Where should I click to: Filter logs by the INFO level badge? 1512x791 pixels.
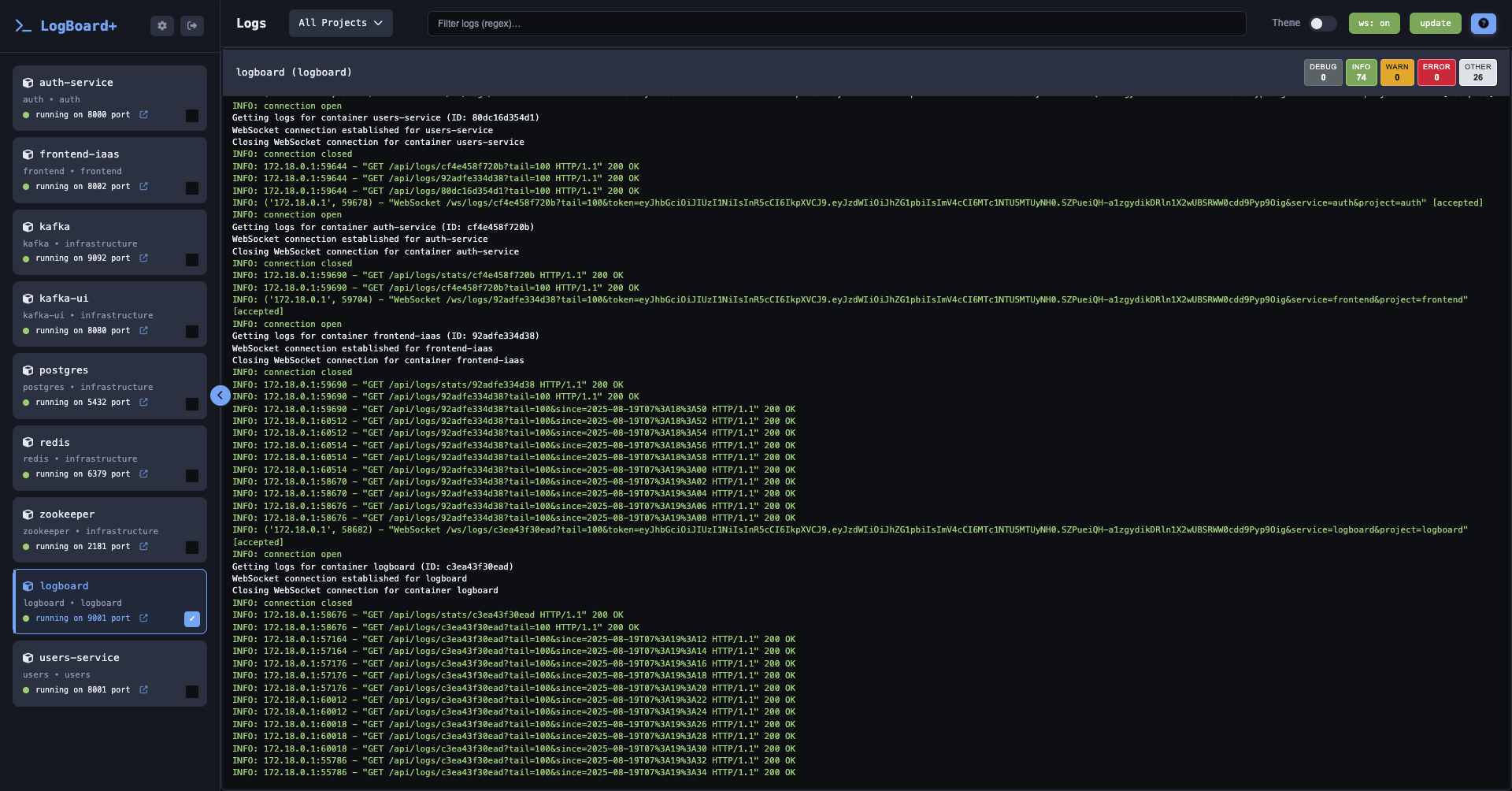1361,72
